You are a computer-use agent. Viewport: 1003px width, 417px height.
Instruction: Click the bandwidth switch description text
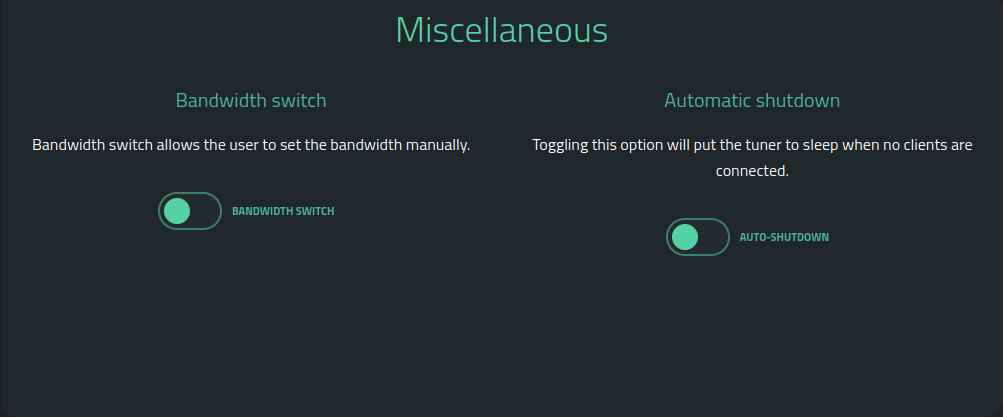click(x=251, y=145)
